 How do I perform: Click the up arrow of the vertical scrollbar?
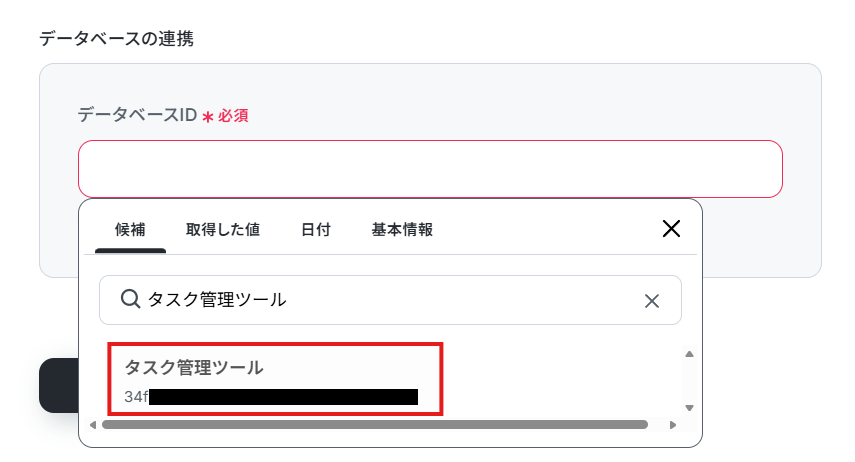pos(689,354)
